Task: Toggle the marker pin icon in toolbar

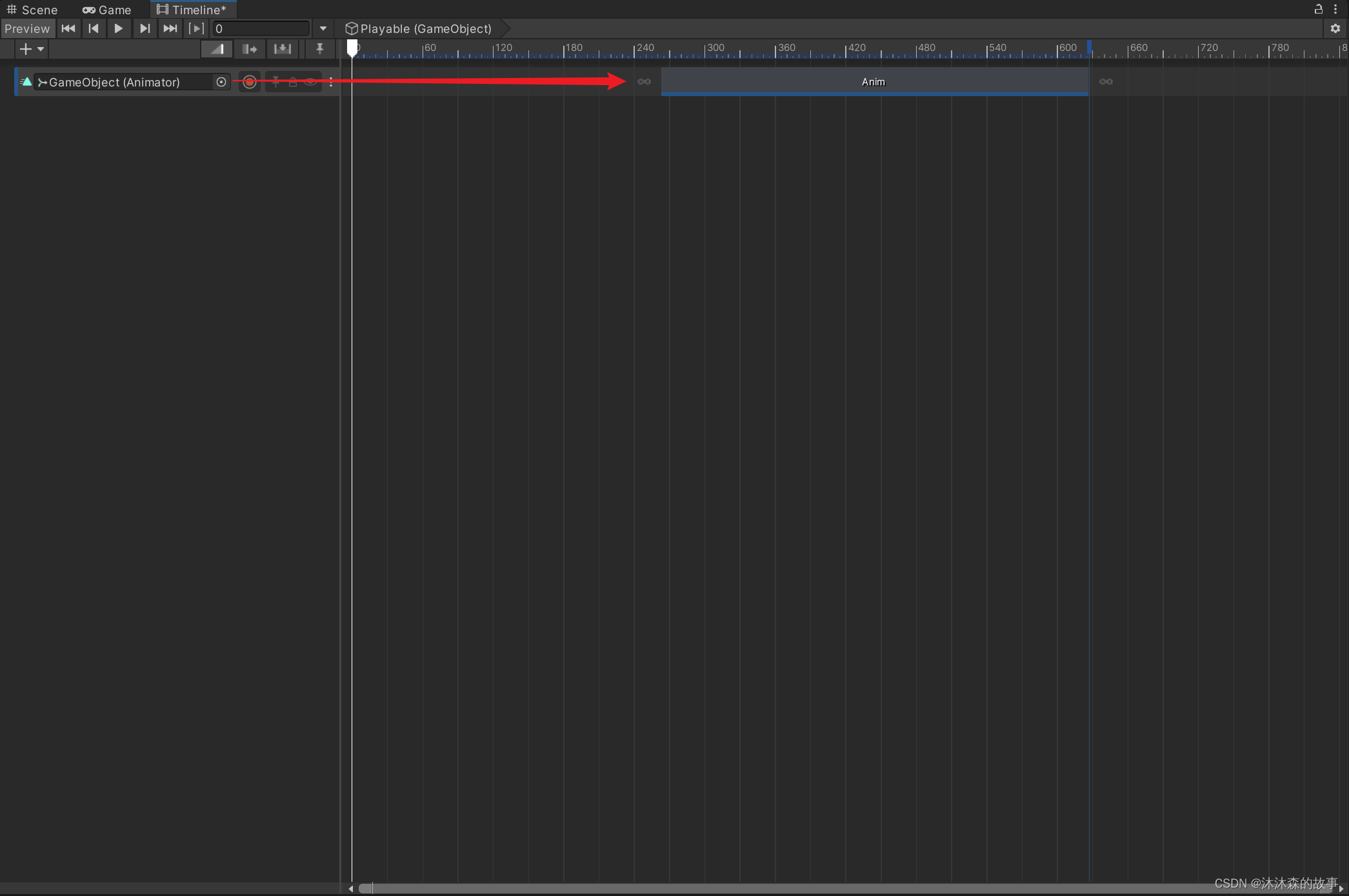Action: click(319, 49)
